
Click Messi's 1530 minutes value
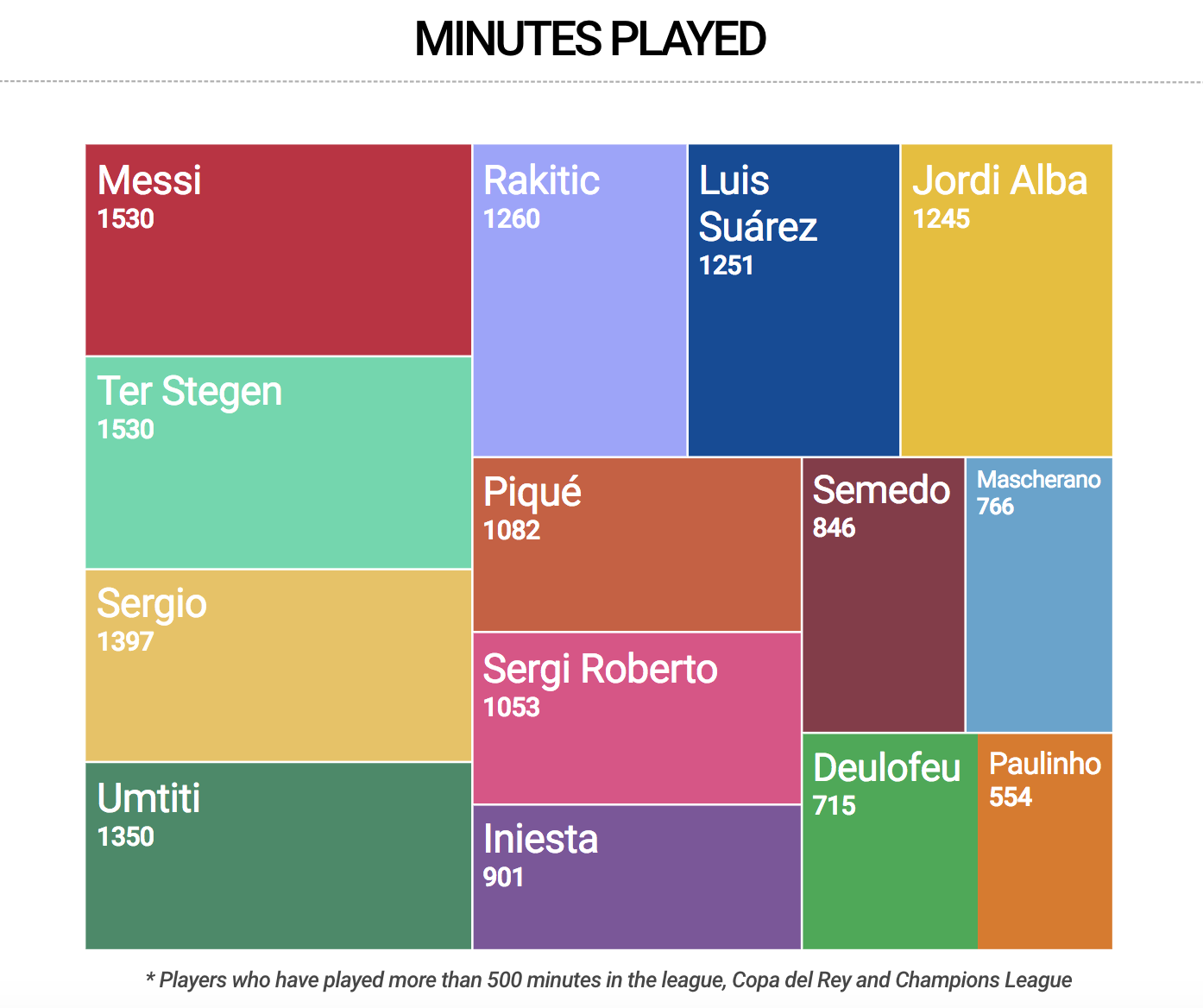[x=126, y=219]
